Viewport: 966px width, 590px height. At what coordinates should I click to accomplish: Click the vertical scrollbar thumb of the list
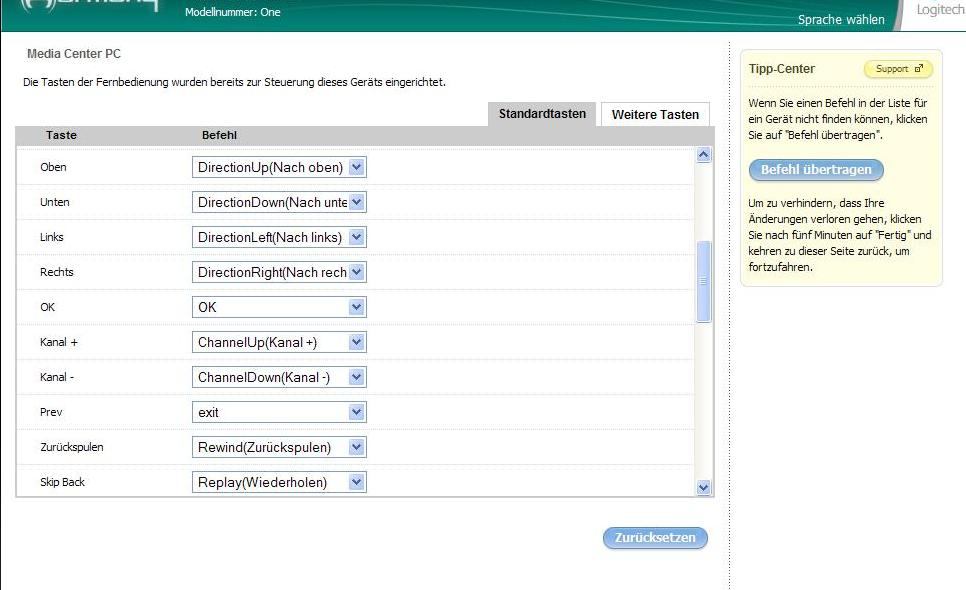pos(702,281)
